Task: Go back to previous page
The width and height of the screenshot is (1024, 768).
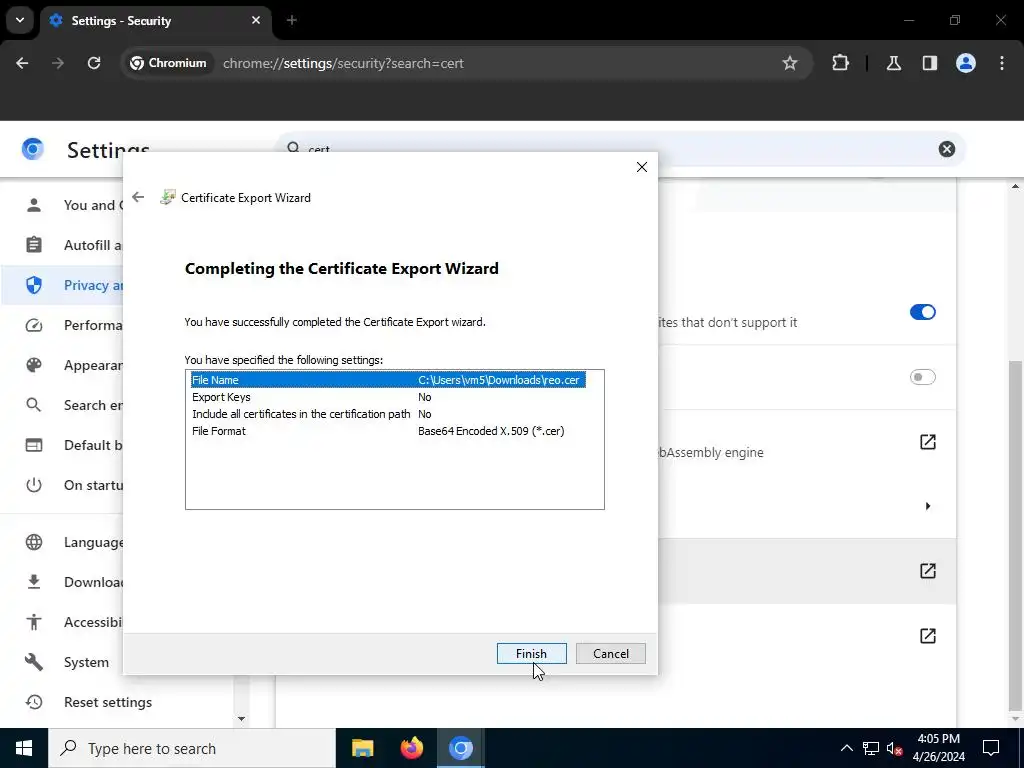Action: tap(22, 63)
